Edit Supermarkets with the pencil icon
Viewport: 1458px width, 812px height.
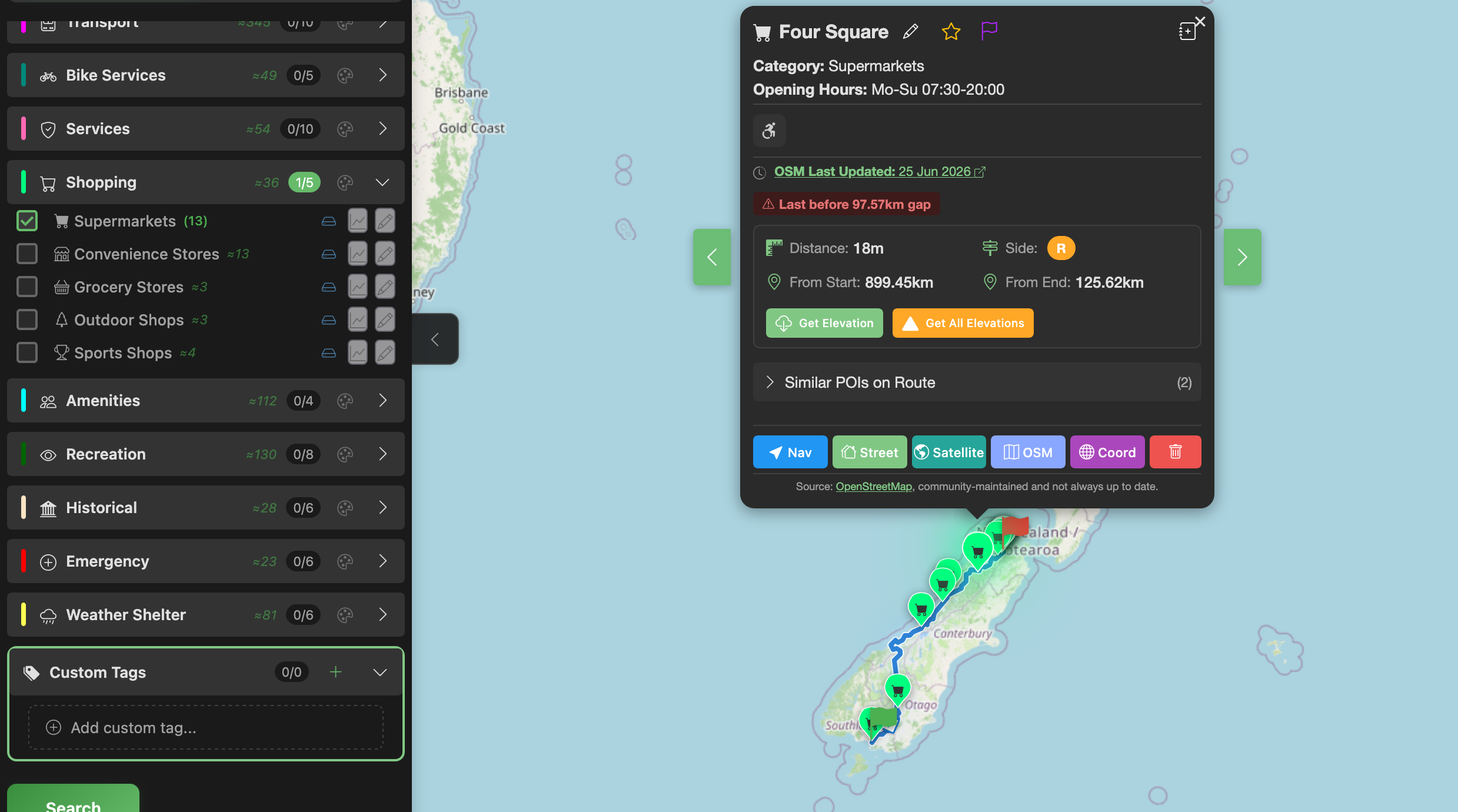coord(385,221)
